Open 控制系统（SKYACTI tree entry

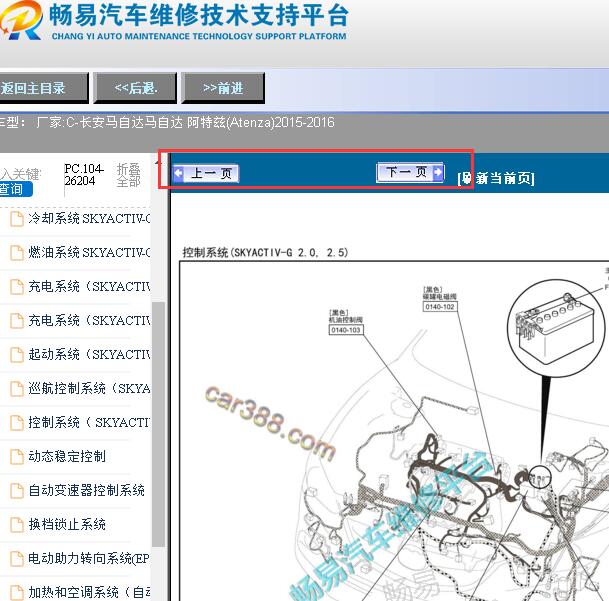click(x=89, y=422)
